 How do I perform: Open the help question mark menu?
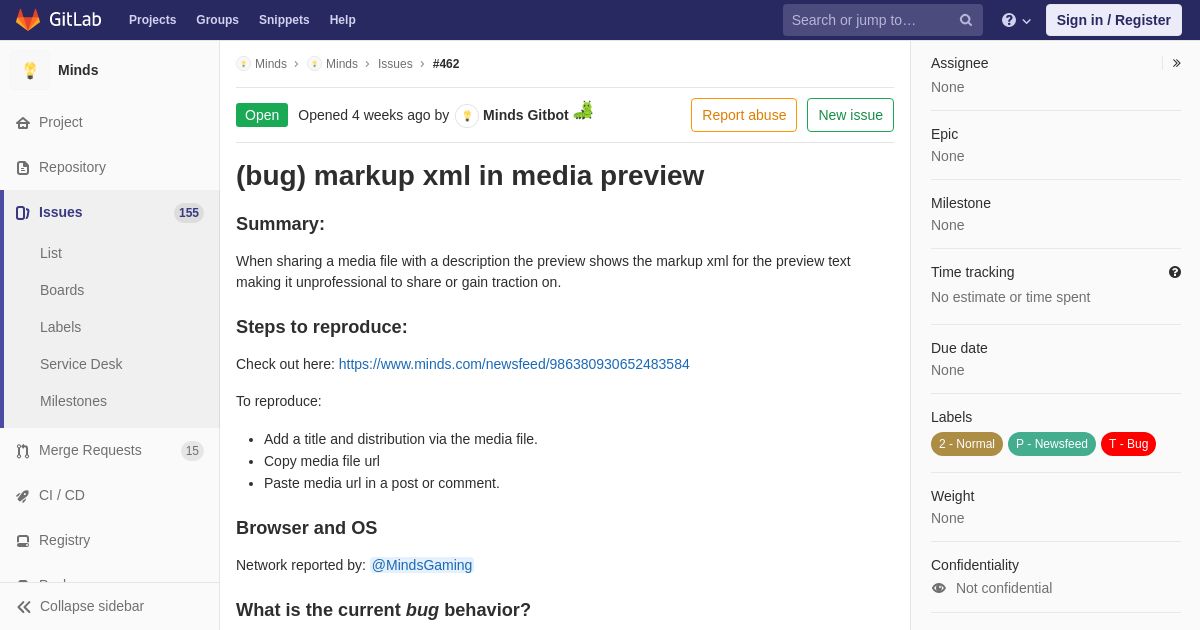pos(1016,20)
